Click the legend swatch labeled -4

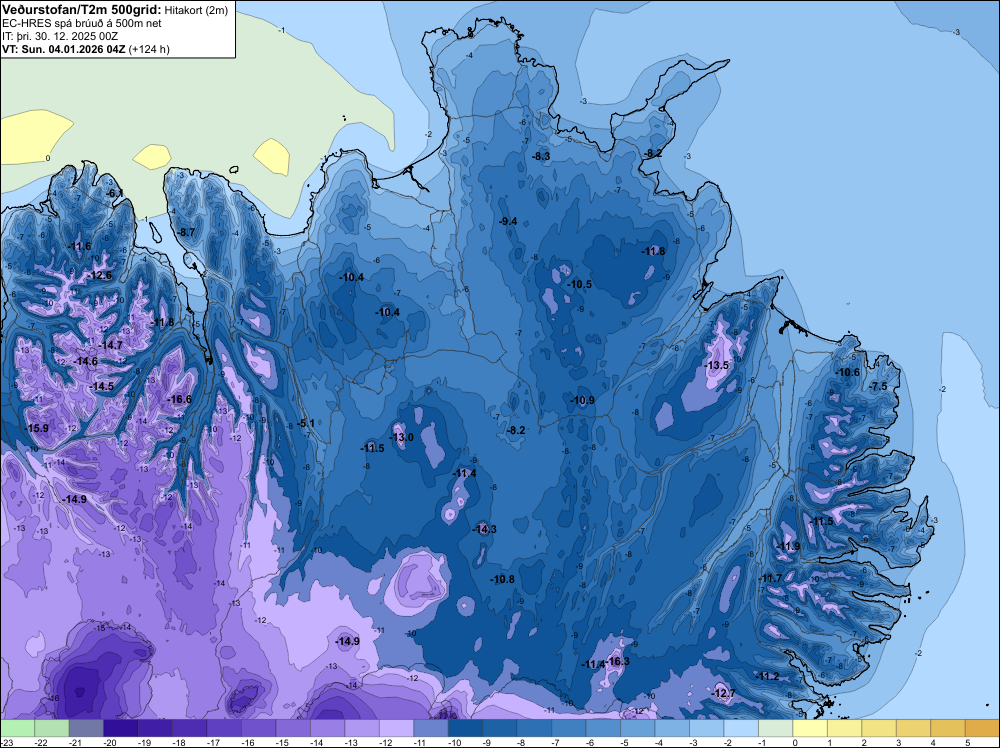pyautogui.click(x=671, y=728)
